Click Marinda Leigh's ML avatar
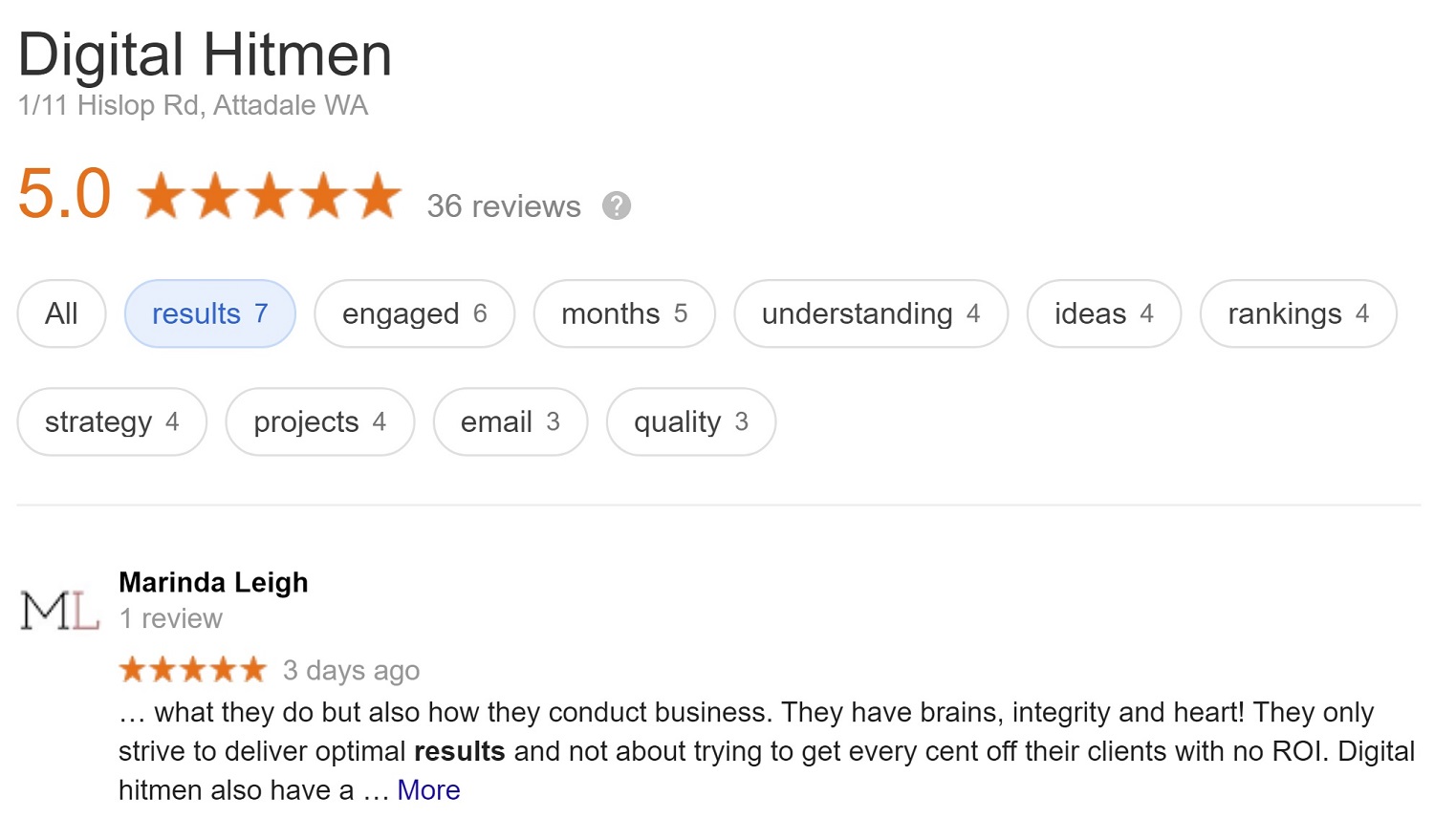The width and height of the screenshot is (1434, 840). coord(60,610)
